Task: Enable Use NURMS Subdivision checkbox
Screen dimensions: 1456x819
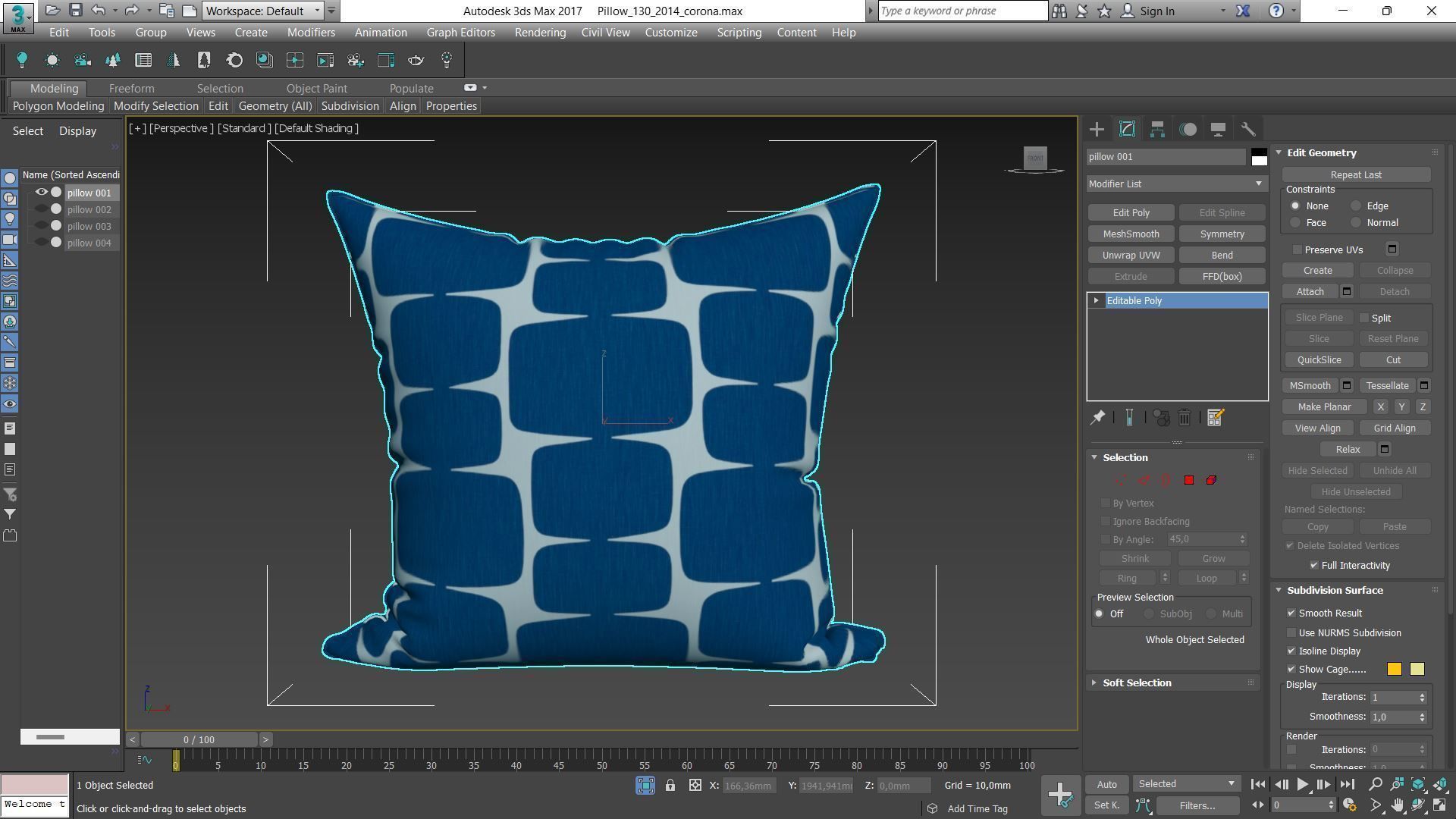Action: [x=1291, y=633]
